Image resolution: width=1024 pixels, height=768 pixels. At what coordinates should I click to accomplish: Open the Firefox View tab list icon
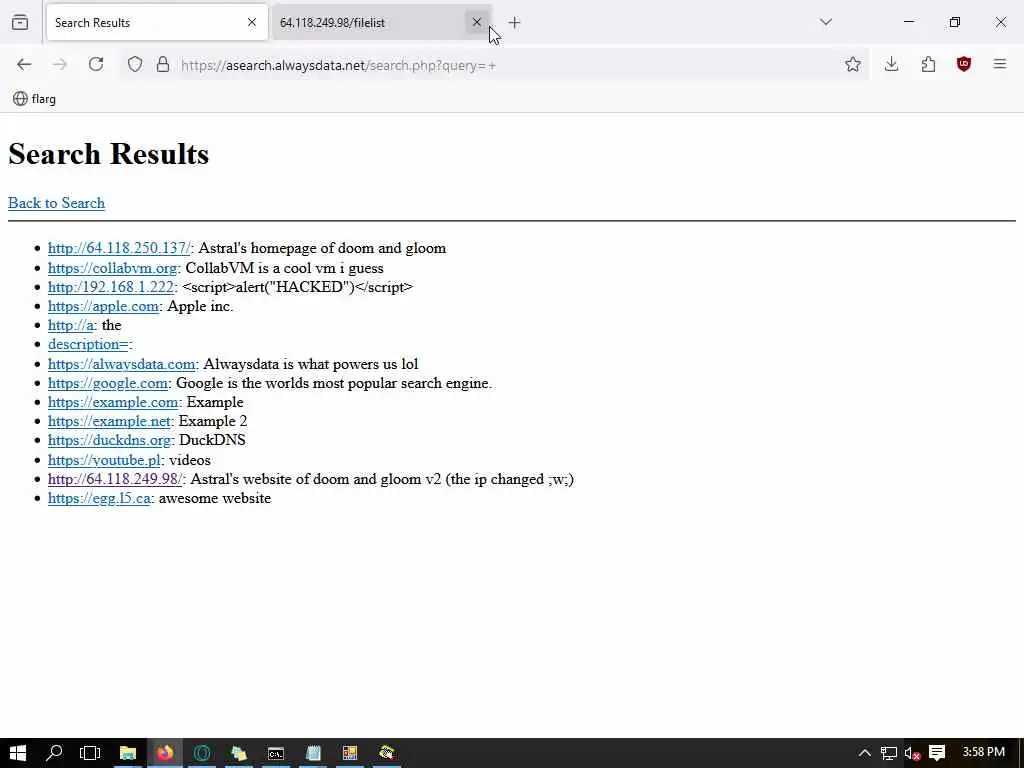coord(20,23)
